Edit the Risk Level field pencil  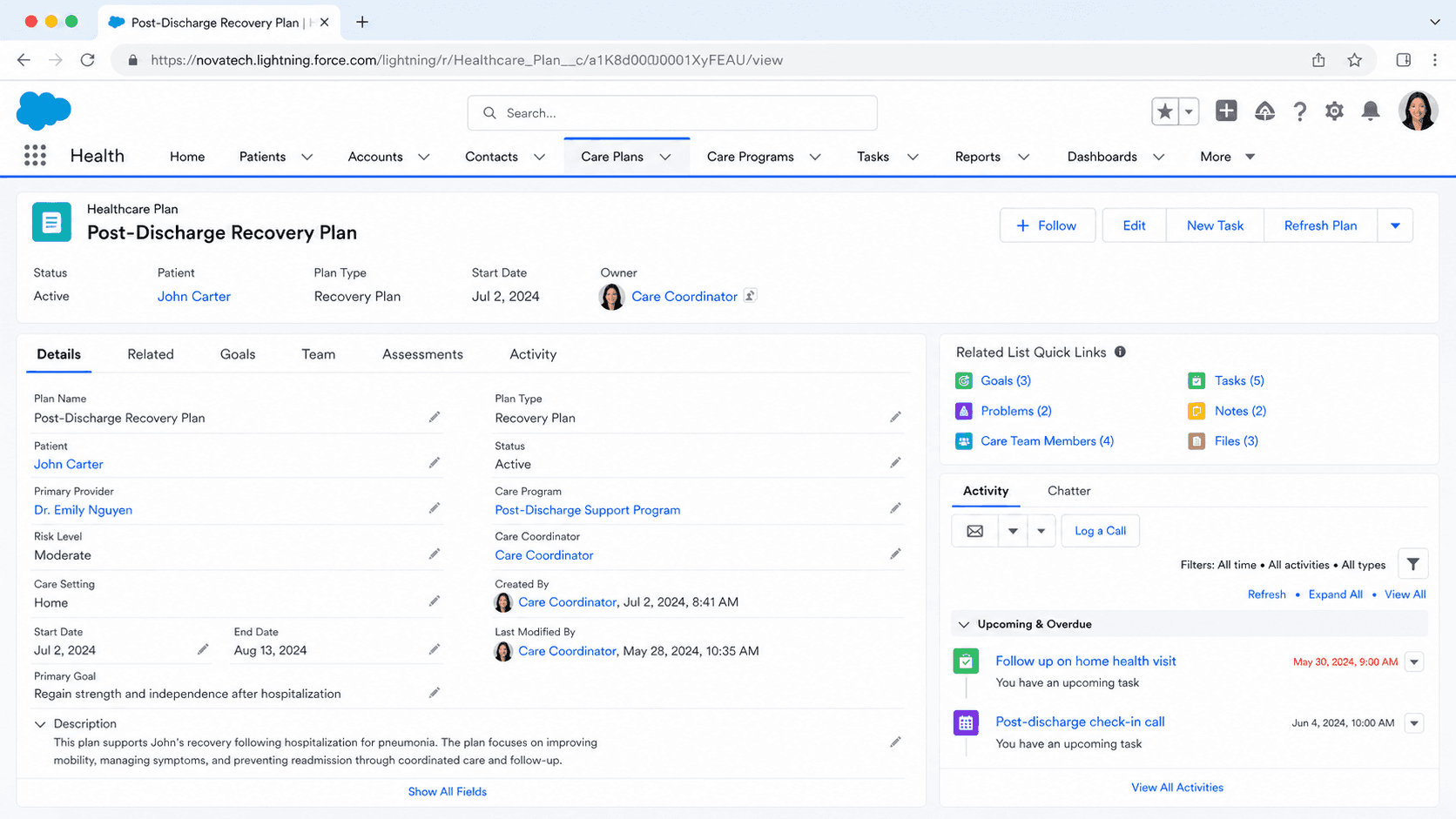pos(435,554)
